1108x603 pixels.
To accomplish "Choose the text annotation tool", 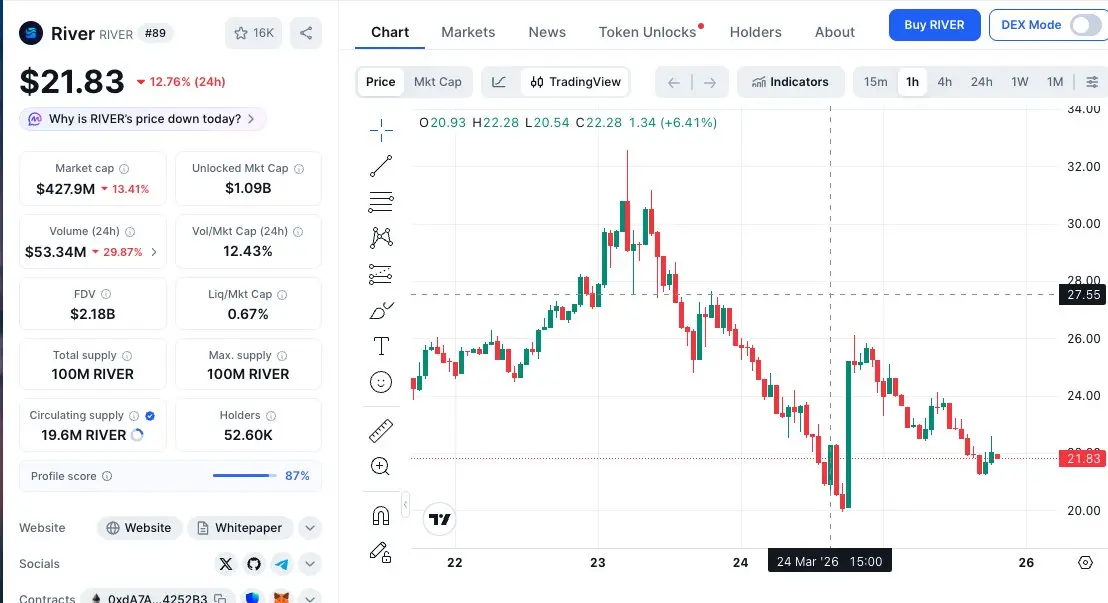I will (x=381, y=346).
